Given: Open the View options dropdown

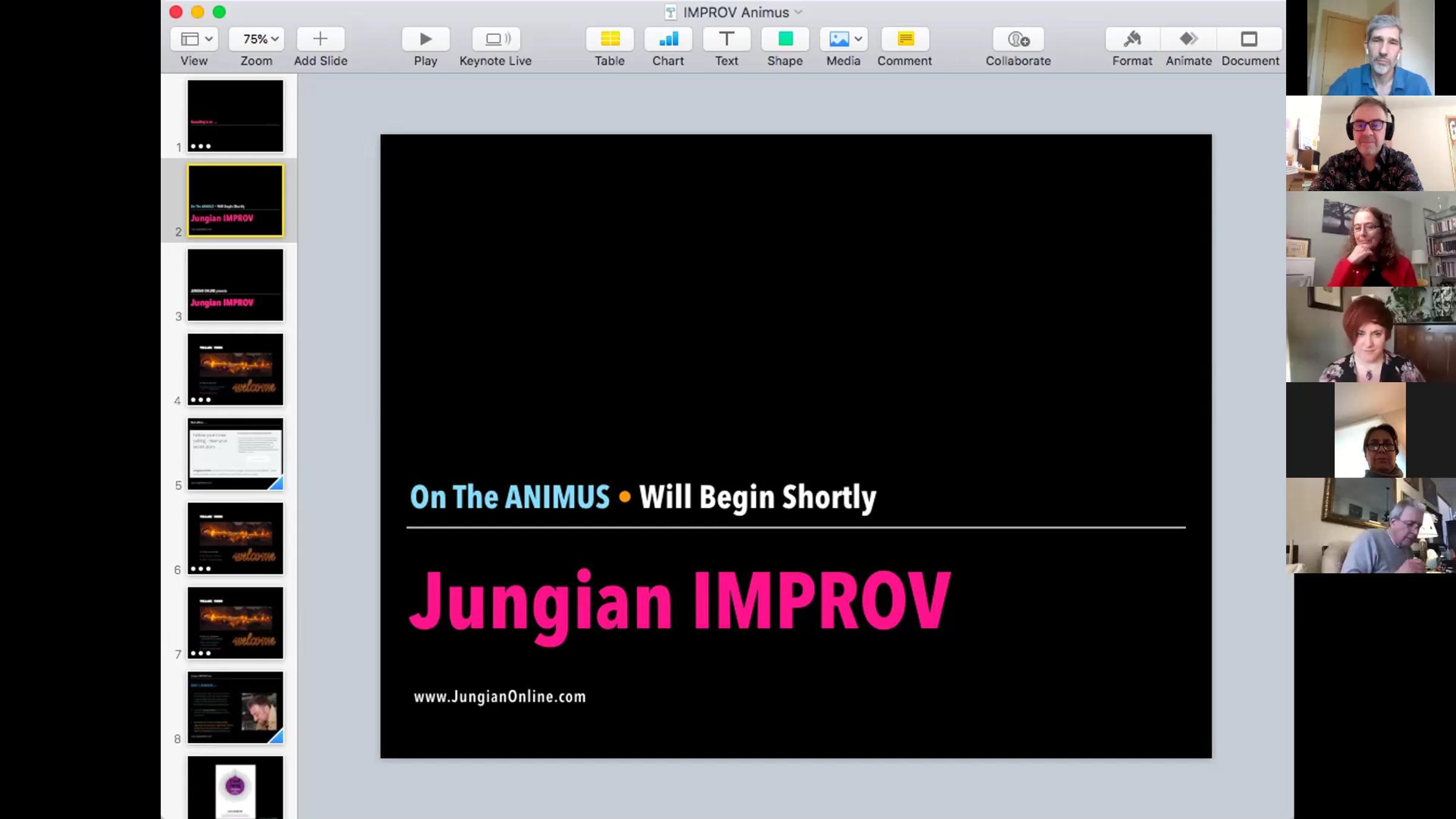Looking at the screenshot, I should (x=194, y=39).
